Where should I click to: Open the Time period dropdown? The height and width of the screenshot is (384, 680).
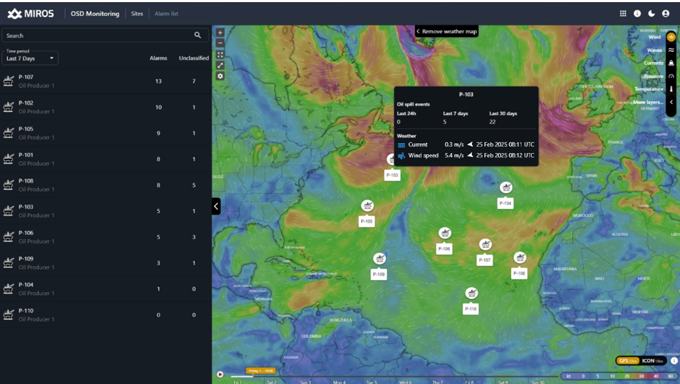[x=30, y=58]
